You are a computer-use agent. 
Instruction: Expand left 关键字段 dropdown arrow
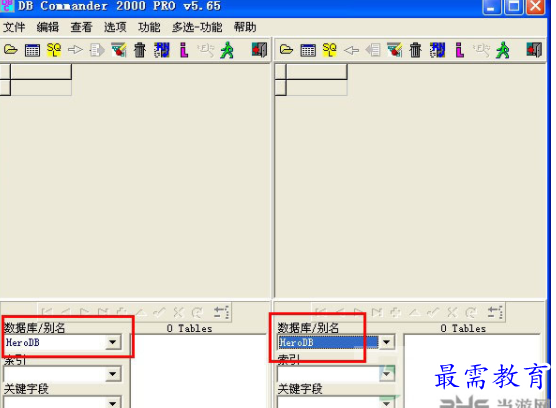pyautogui.click(x=113, y=403)
